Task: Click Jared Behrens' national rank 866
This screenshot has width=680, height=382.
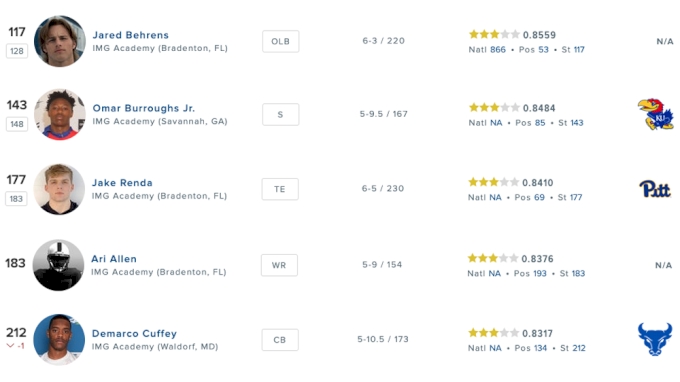Action: coord(498,49)
